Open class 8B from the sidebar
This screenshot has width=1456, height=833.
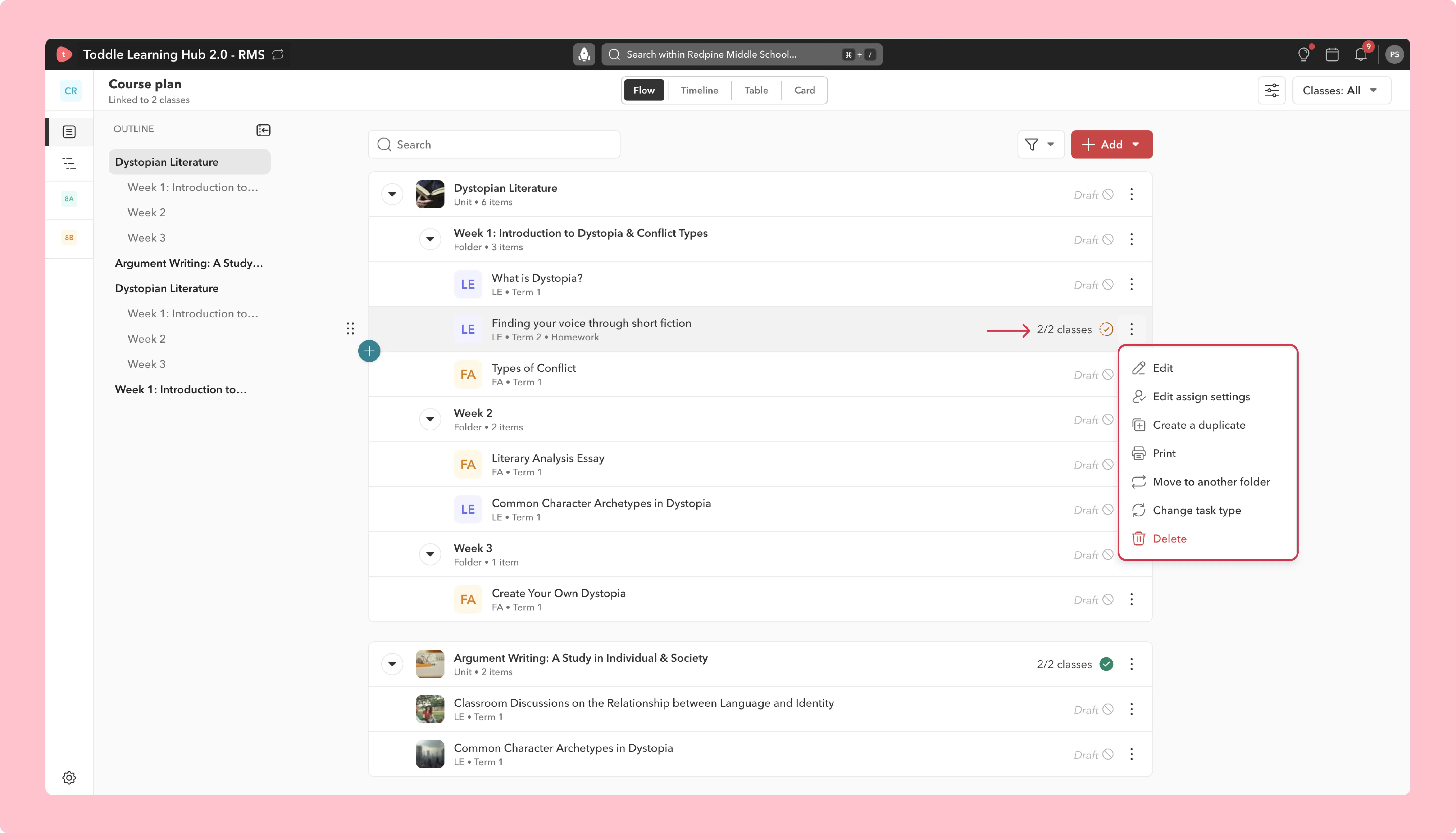tap(69, 237)
